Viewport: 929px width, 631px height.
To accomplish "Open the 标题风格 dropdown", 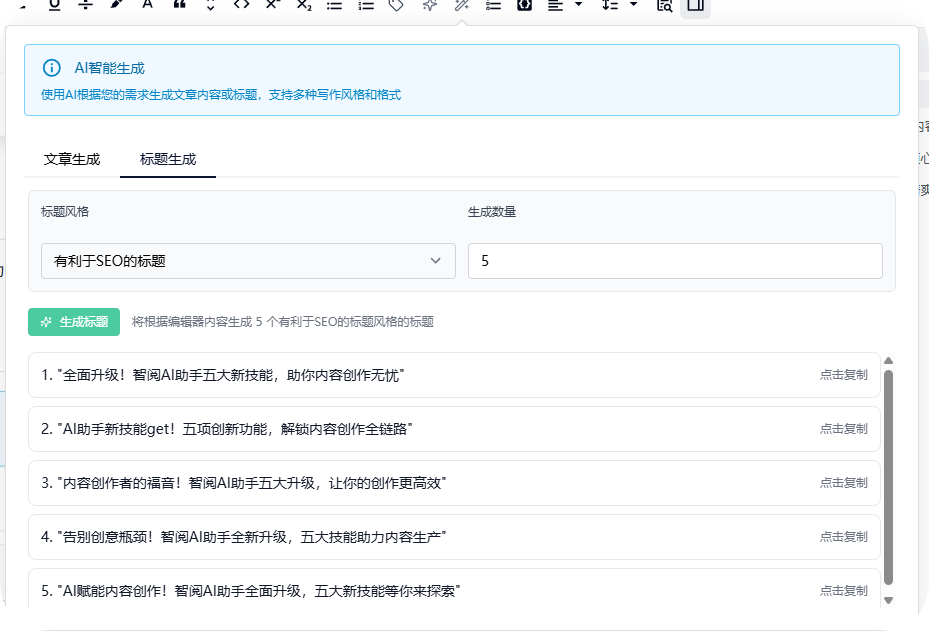I will pos(248,261).
